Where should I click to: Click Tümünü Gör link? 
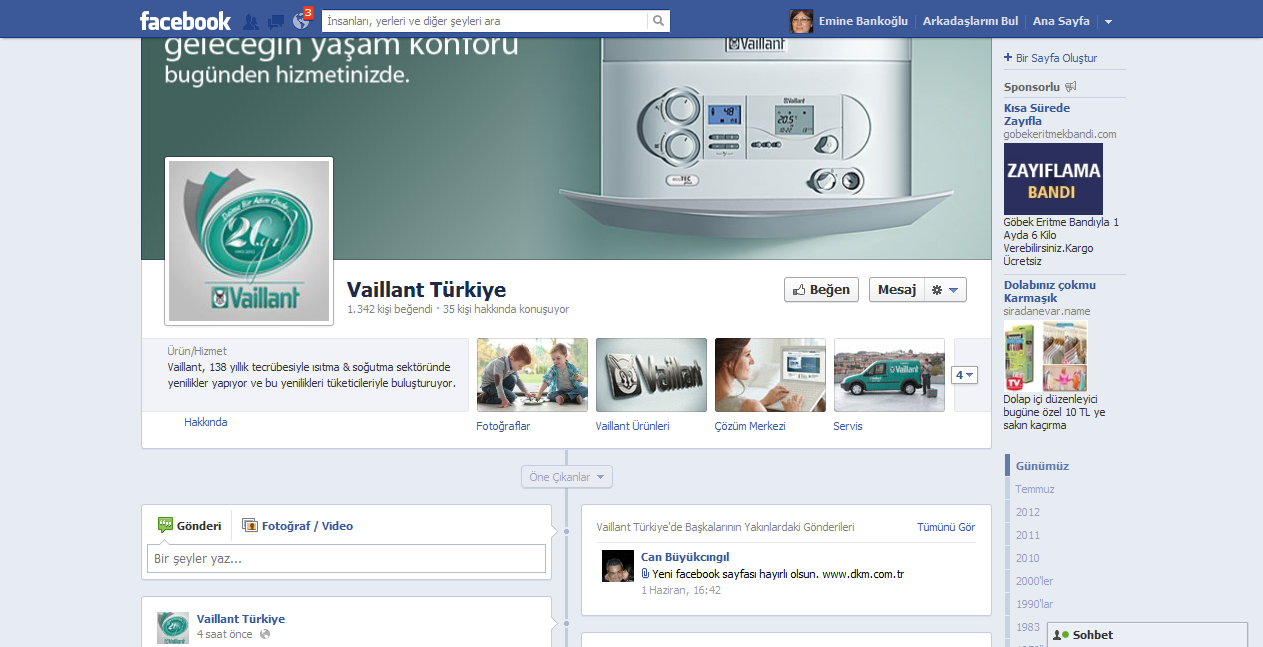pos(946,527)
